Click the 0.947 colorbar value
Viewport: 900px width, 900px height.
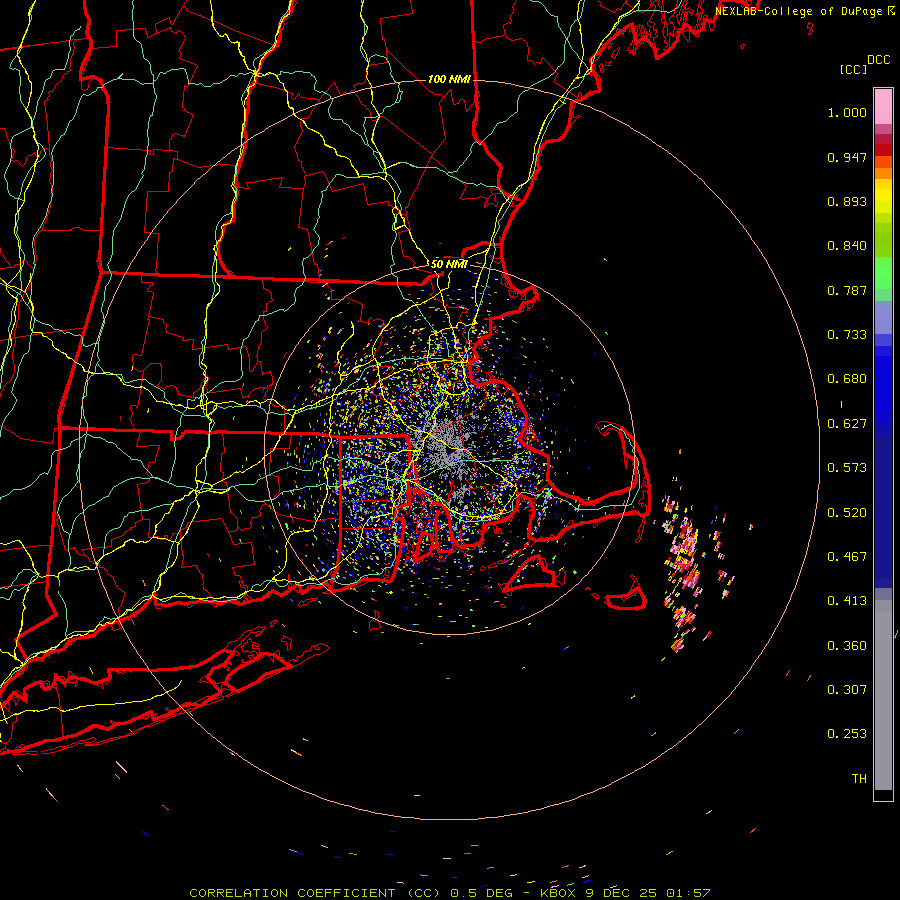click(x=847, y=157)
